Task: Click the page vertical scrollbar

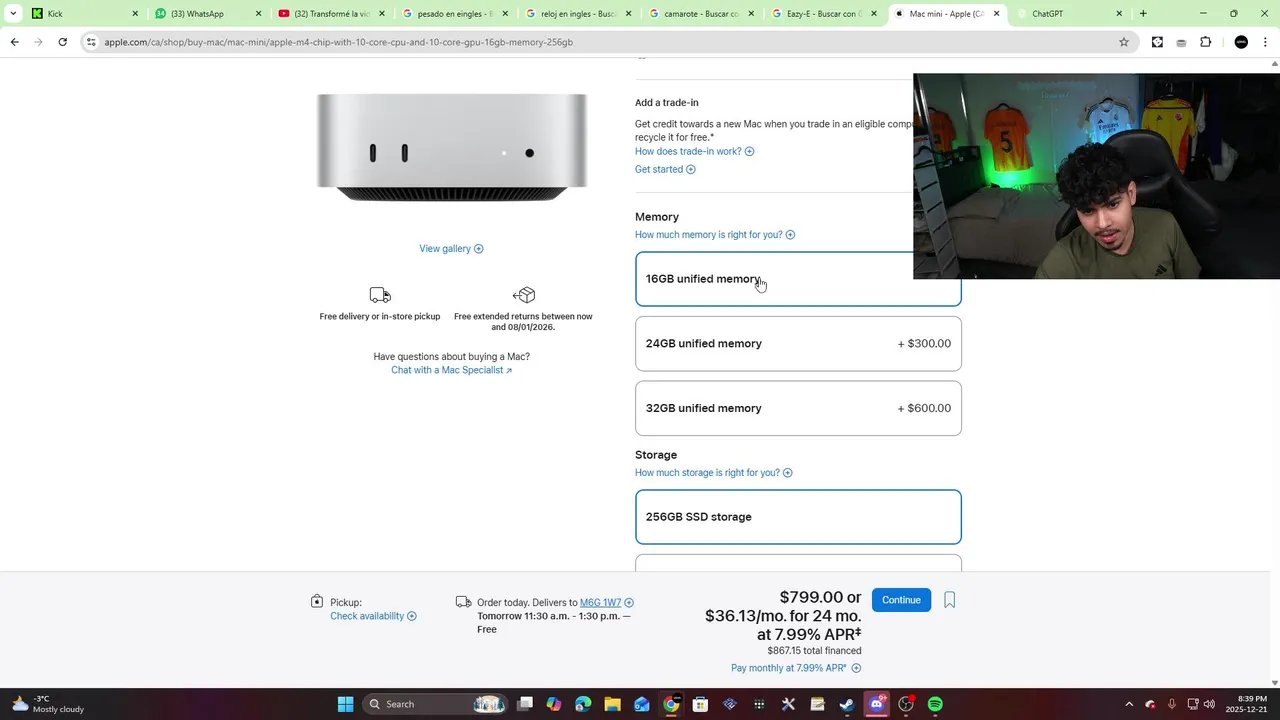Action: tap(1274, 371)
